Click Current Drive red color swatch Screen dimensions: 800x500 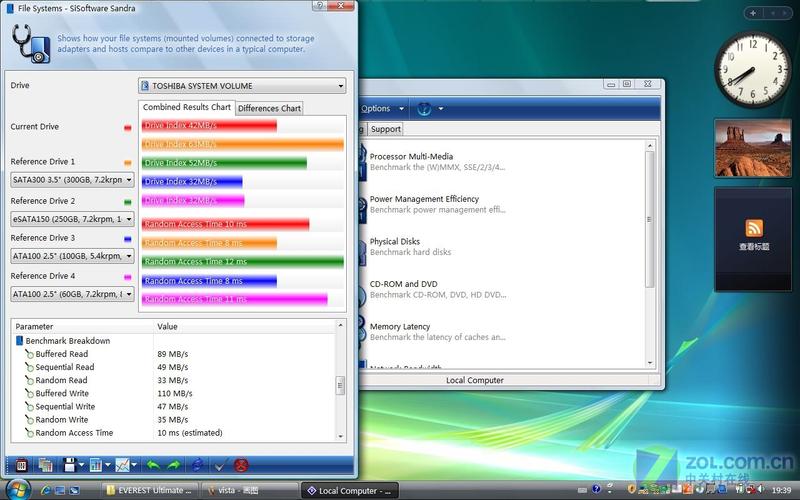(128, 128)
